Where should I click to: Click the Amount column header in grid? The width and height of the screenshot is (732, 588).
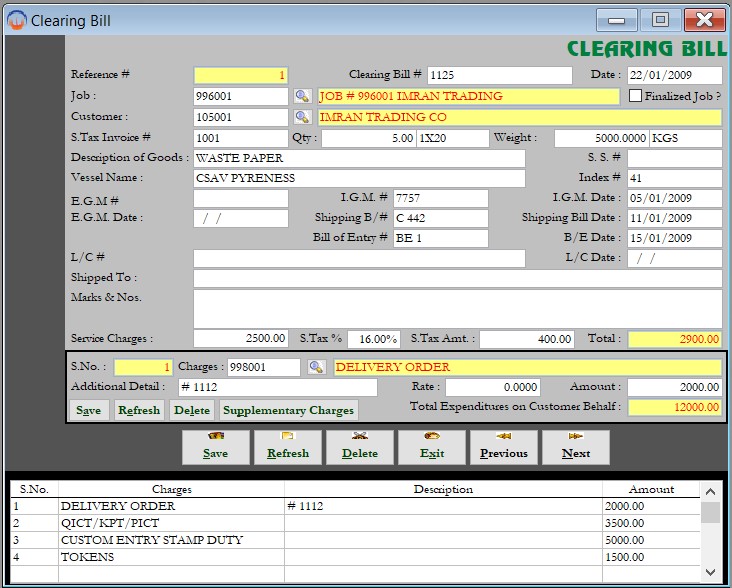tap(651, 490)
